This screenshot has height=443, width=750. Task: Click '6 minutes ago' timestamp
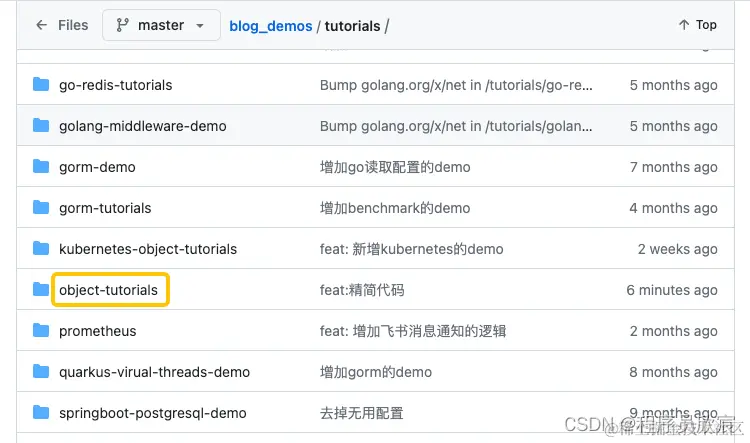(x=672, y=290)
